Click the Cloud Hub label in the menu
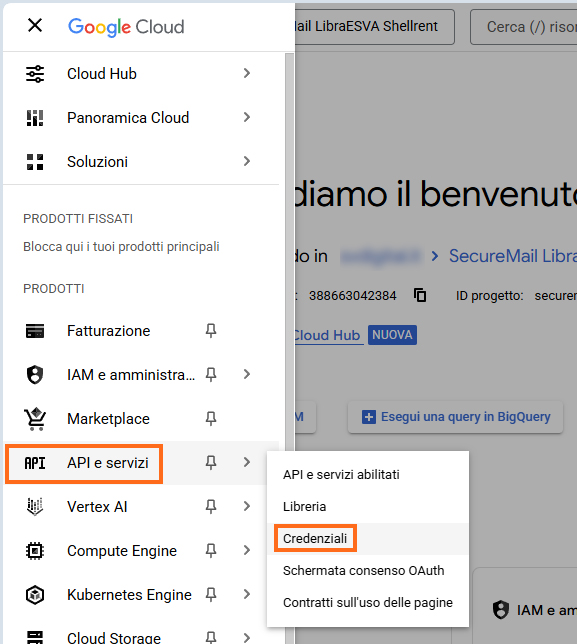 102,74
